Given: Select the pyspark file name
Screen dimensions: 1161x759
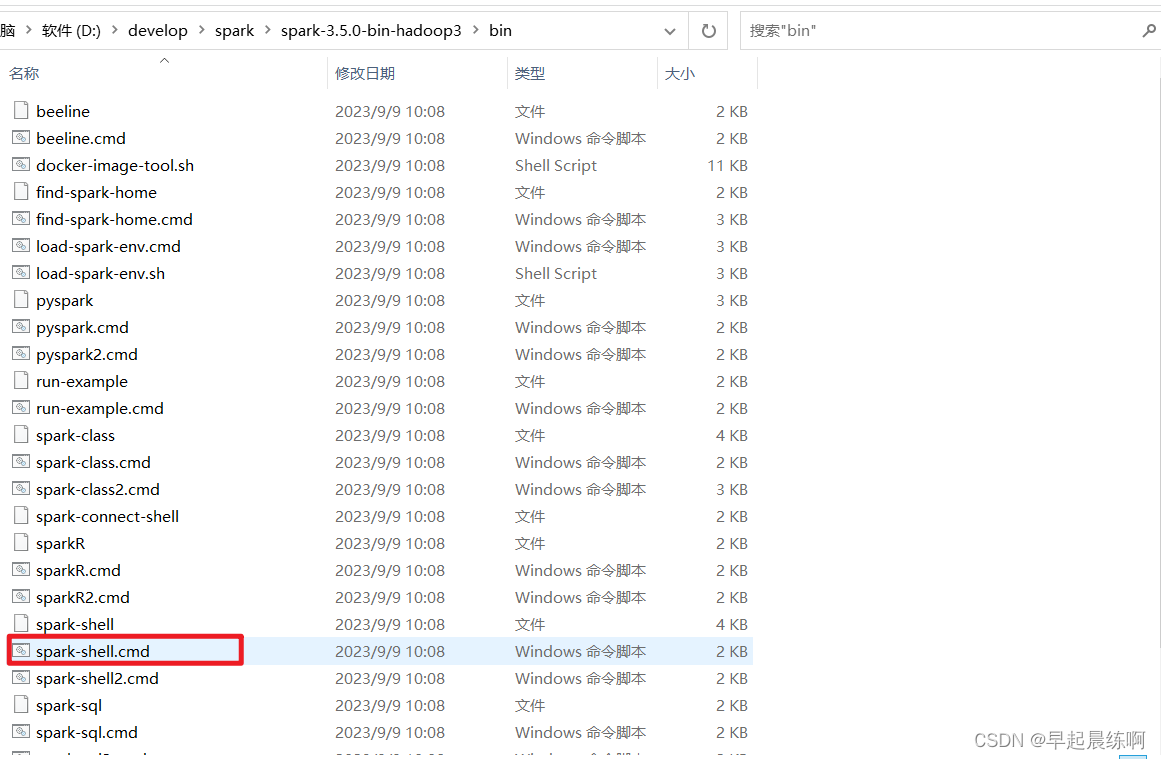Looking at the screenshot, I should click(x=64, y=300).
